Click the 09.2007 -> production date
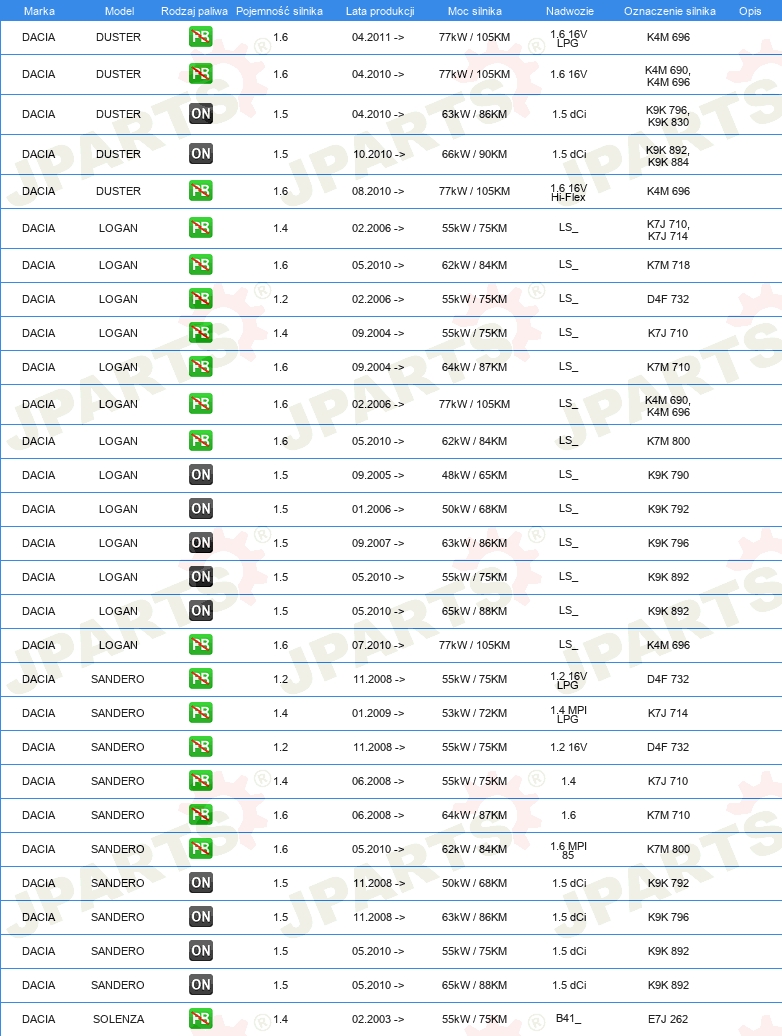The image size is (782, 1036). point(378,543)
